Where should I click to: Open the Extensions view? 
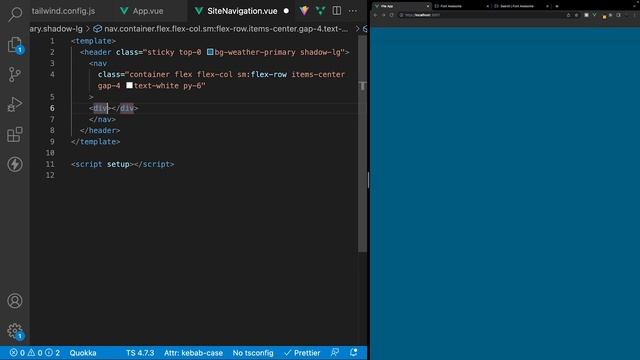(15, 134)
